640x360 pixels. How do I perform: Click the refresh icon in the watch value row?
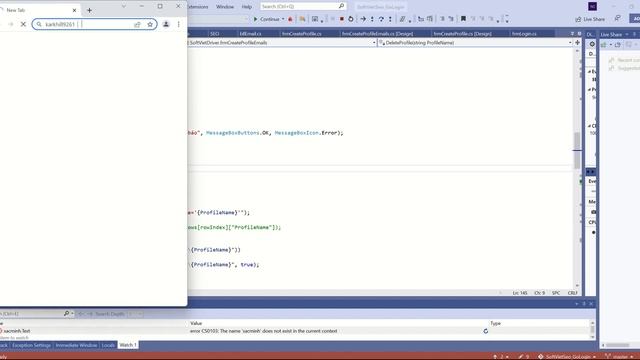[x=486, y=331]
